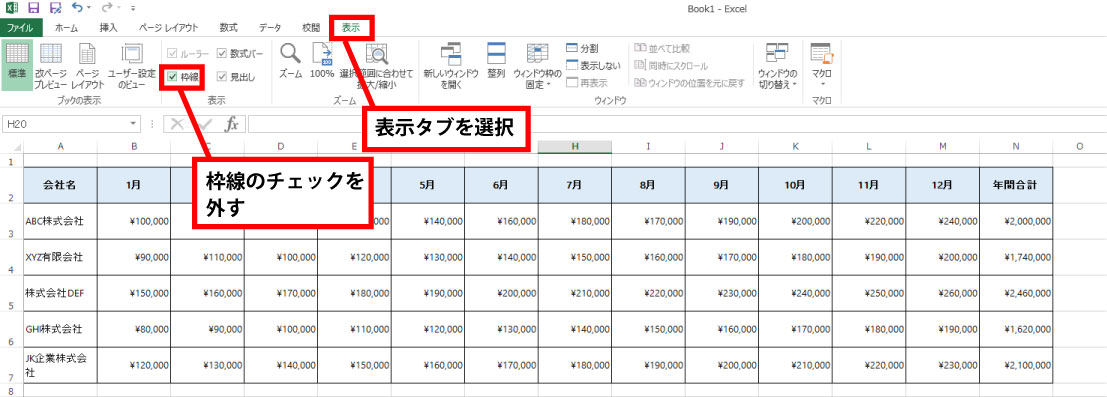Click the Excel application icon in title bar

click(x=11, y=8)
